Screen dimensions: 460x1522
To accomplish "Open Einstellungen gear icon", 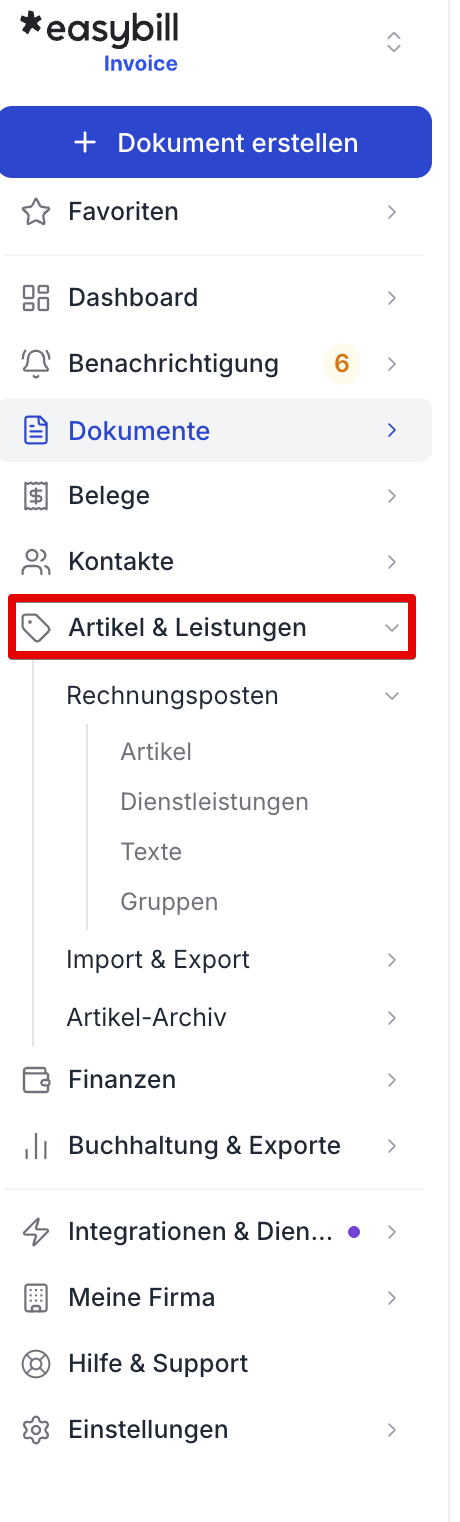I will (x=36, y=1430).
